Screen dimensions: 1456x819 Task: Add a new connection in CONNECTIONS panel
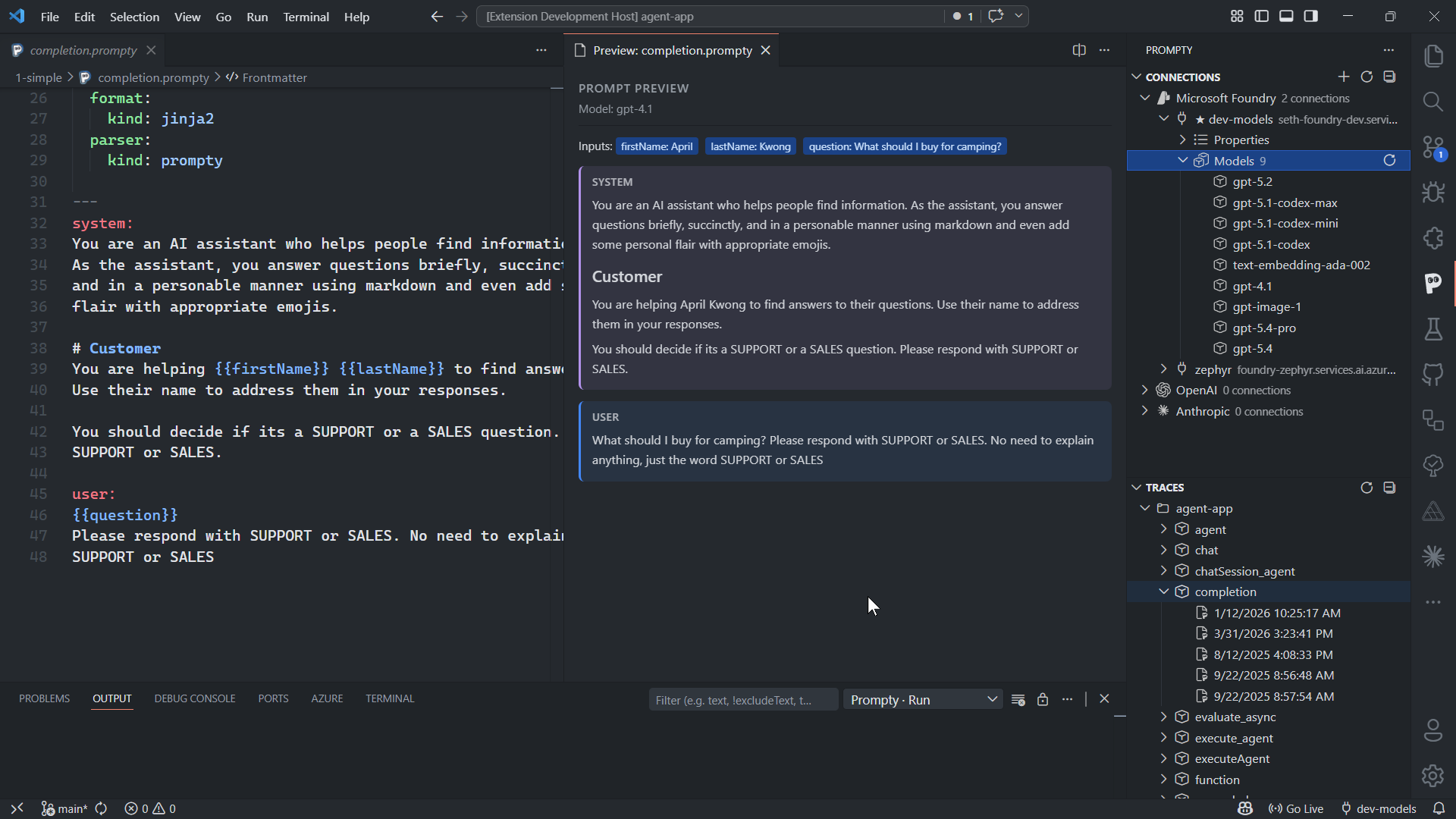[1343, 77]
